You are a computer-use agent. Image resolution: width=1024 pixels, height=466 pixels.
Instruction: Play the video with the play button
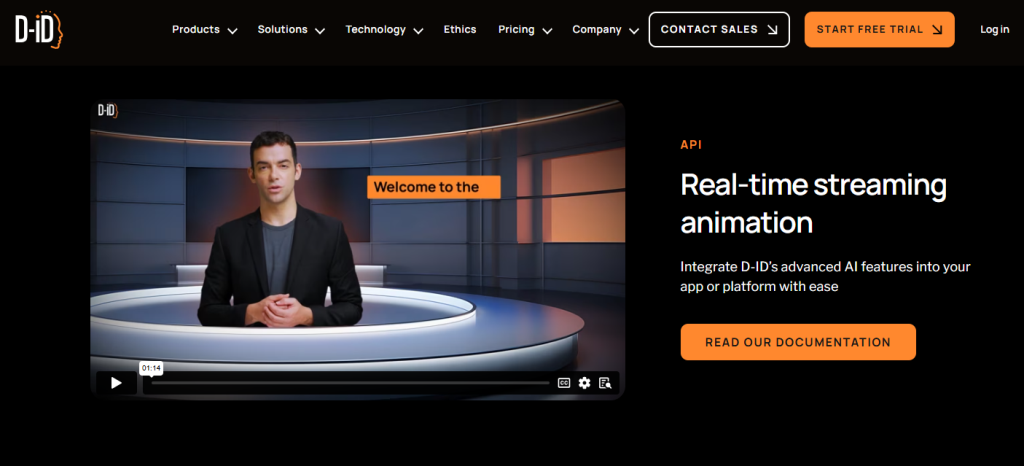click(x=116, y=383)
